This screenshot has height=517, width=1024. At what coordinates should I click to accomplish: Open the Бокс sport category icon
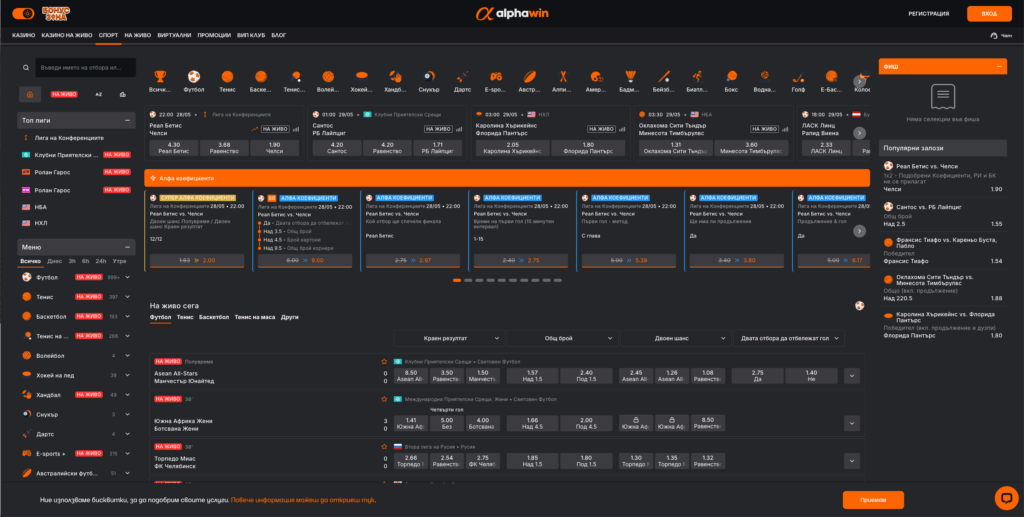731,77
